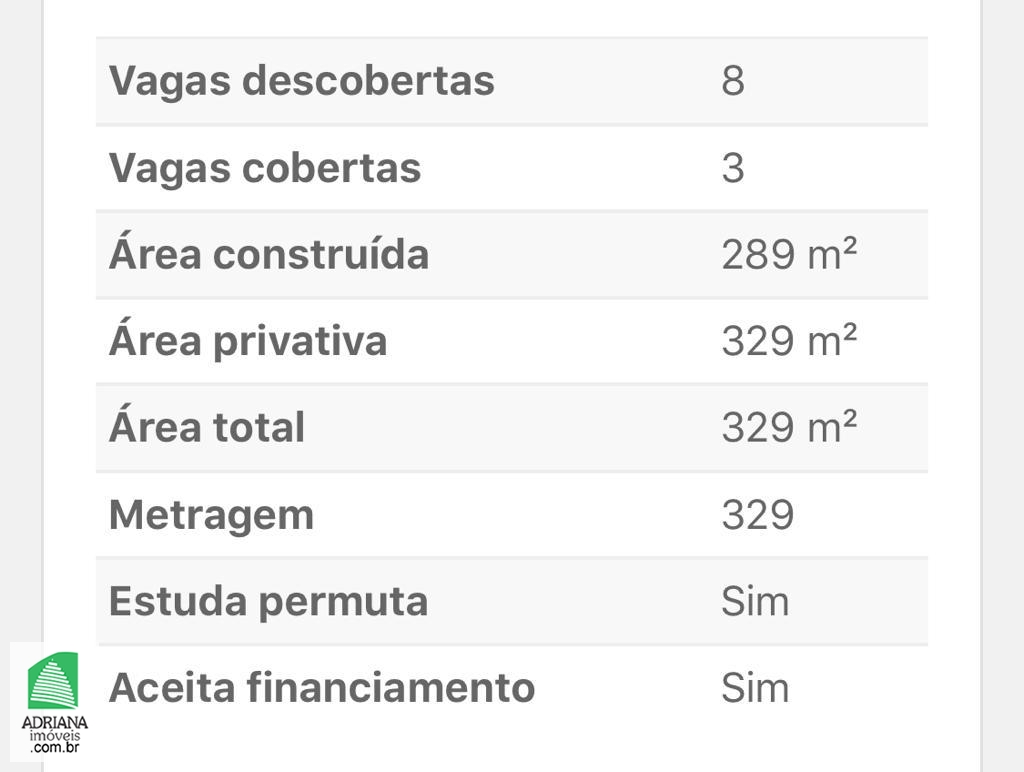Click the 329 value next to Metragem
This screenshot has height=772, width=1024.
[x=758, y=514]
